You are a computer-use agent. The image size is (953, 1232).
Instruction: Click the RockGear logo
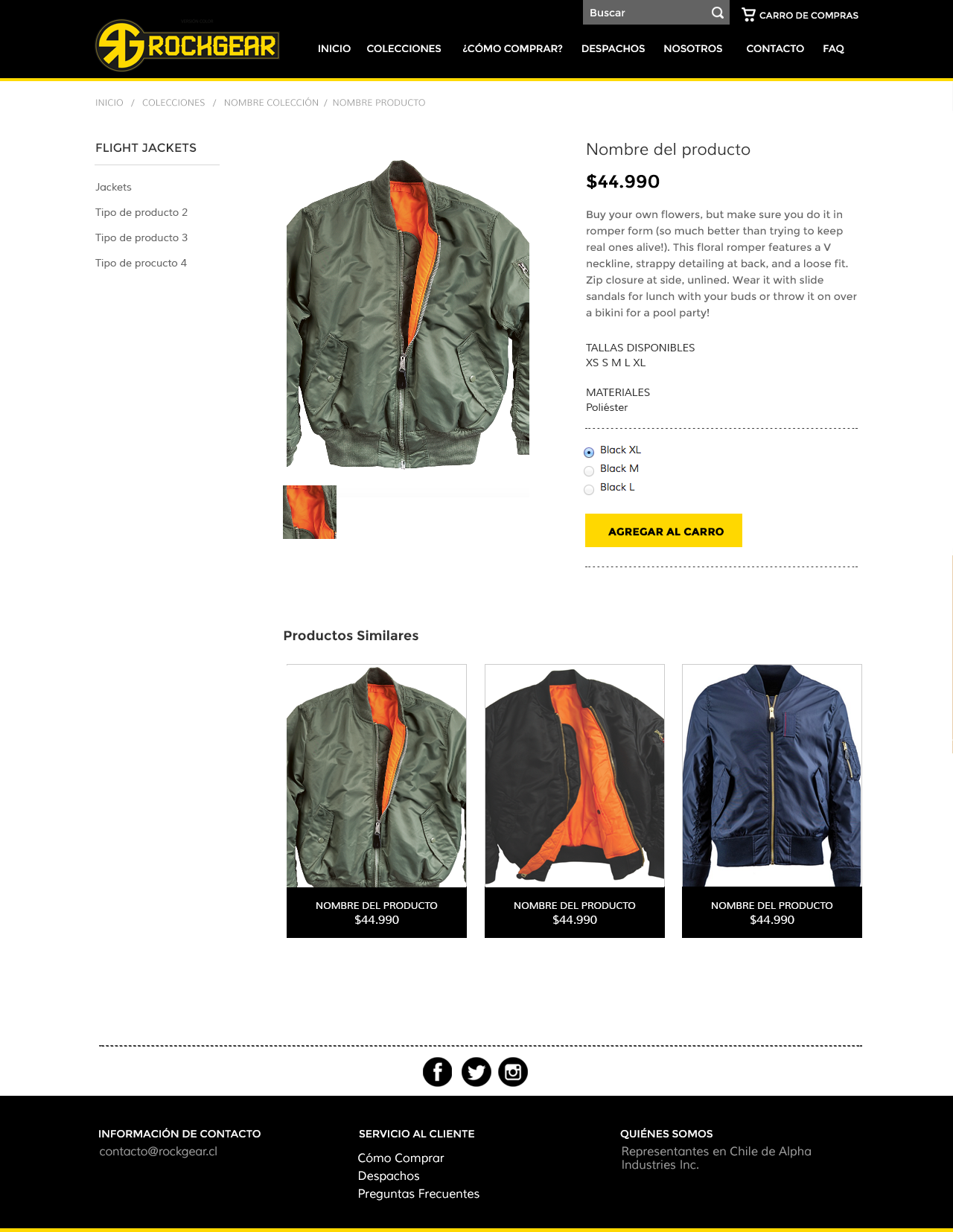[x=187, y=45]
